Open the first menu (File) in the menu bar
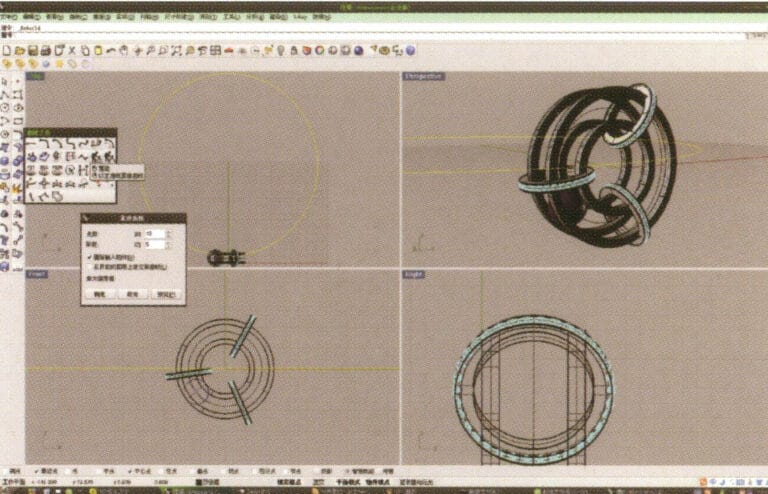 click(x=11, y=17)
